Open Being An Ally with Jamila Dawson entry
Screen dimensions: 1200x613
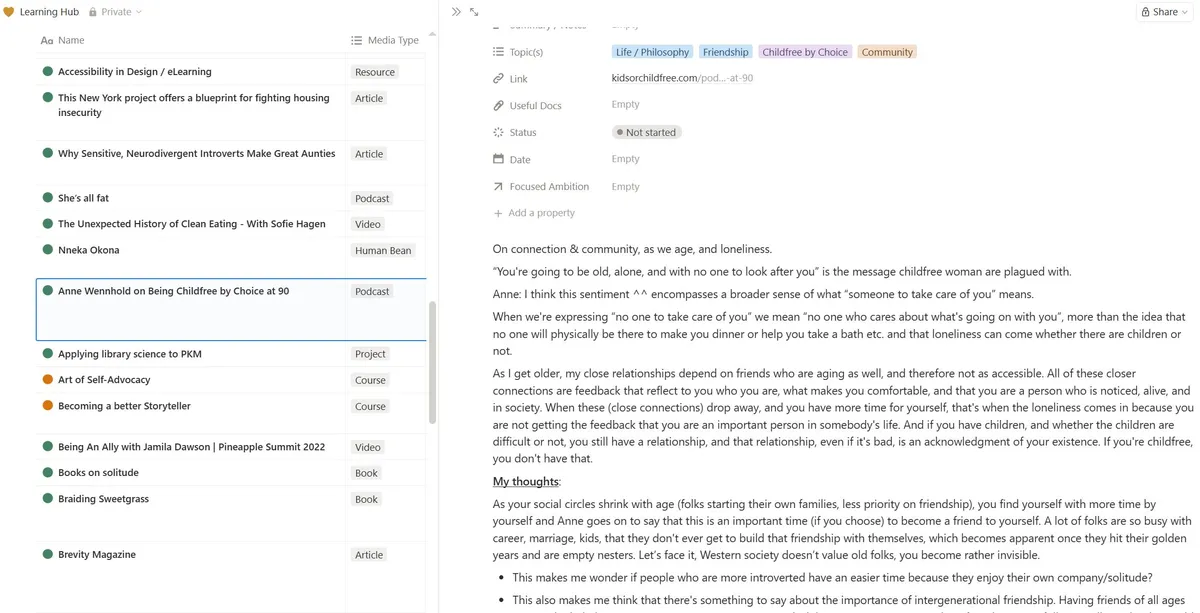pyautogui.click(x=191, y=447)
